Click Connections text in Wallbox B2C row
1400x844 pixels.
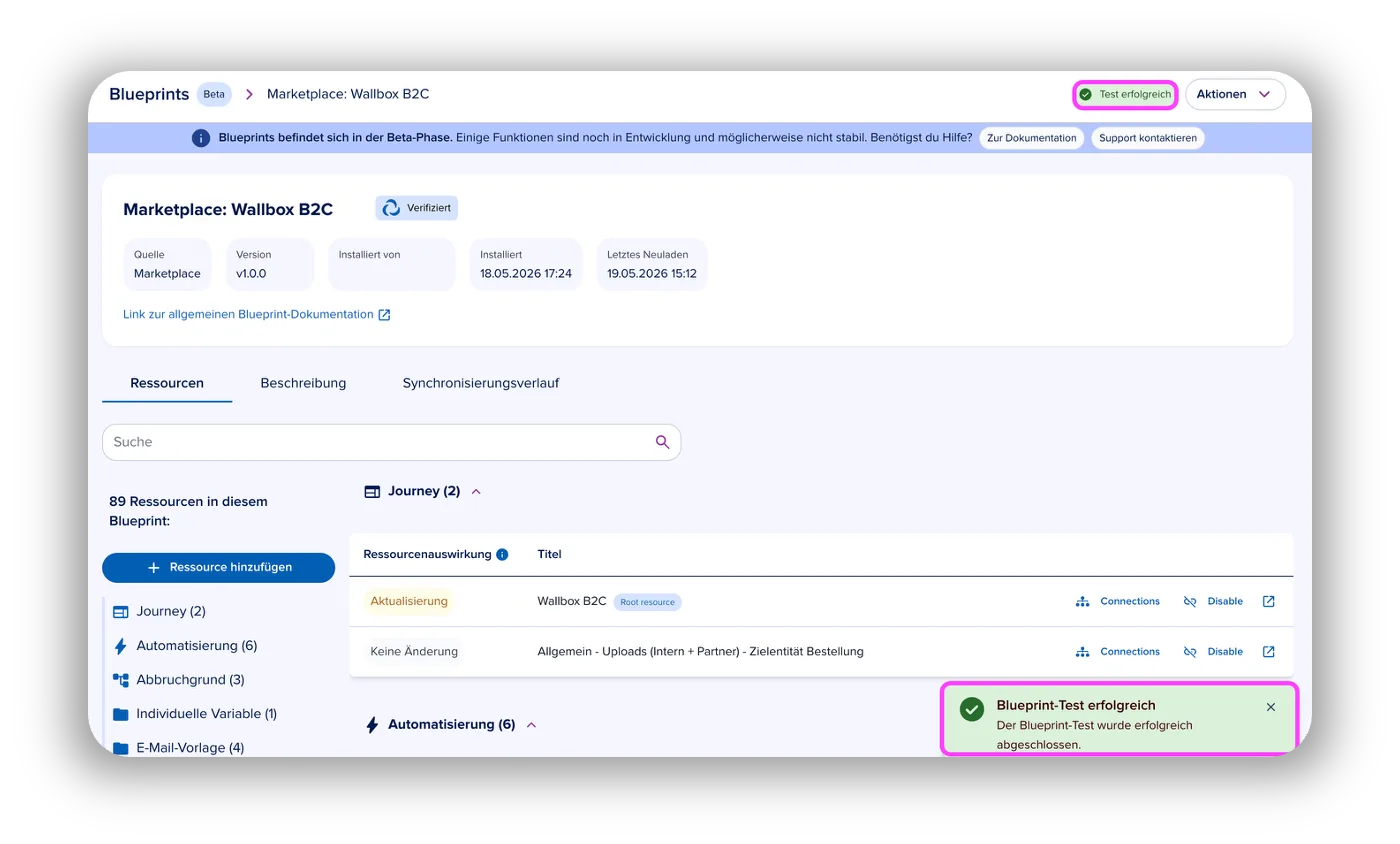(1130, 601)
